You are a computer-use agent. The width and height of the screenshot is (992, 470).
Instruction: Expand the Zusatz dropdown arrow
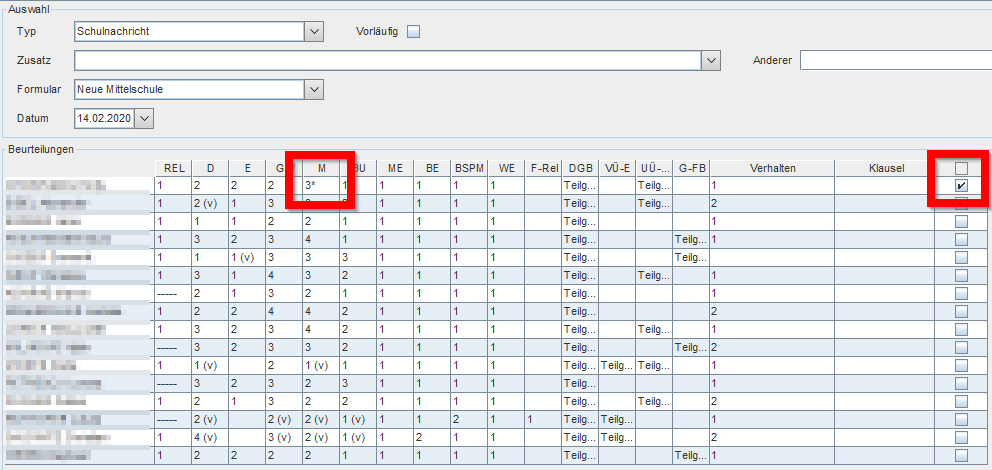711,61
